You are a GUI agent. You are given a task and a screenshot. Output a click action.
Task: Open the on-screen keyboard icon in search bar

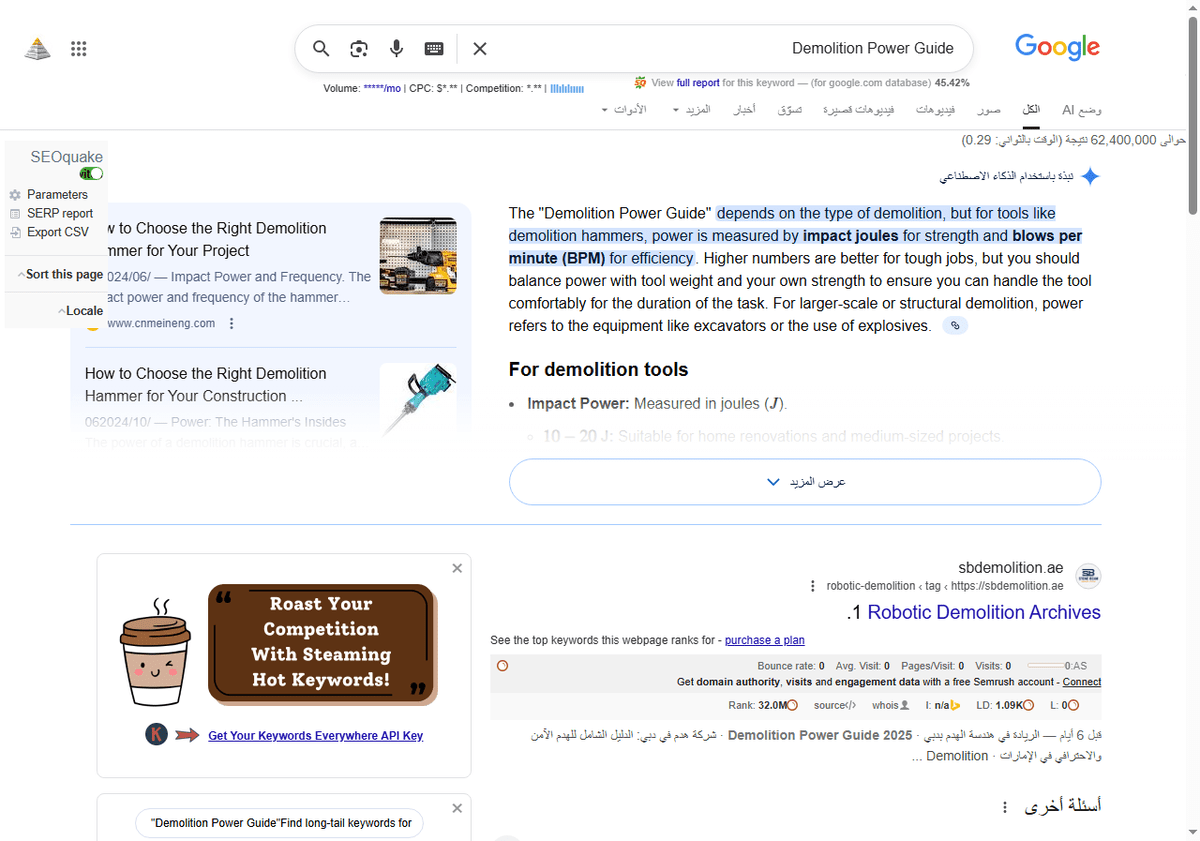click(x=433, y=48)
